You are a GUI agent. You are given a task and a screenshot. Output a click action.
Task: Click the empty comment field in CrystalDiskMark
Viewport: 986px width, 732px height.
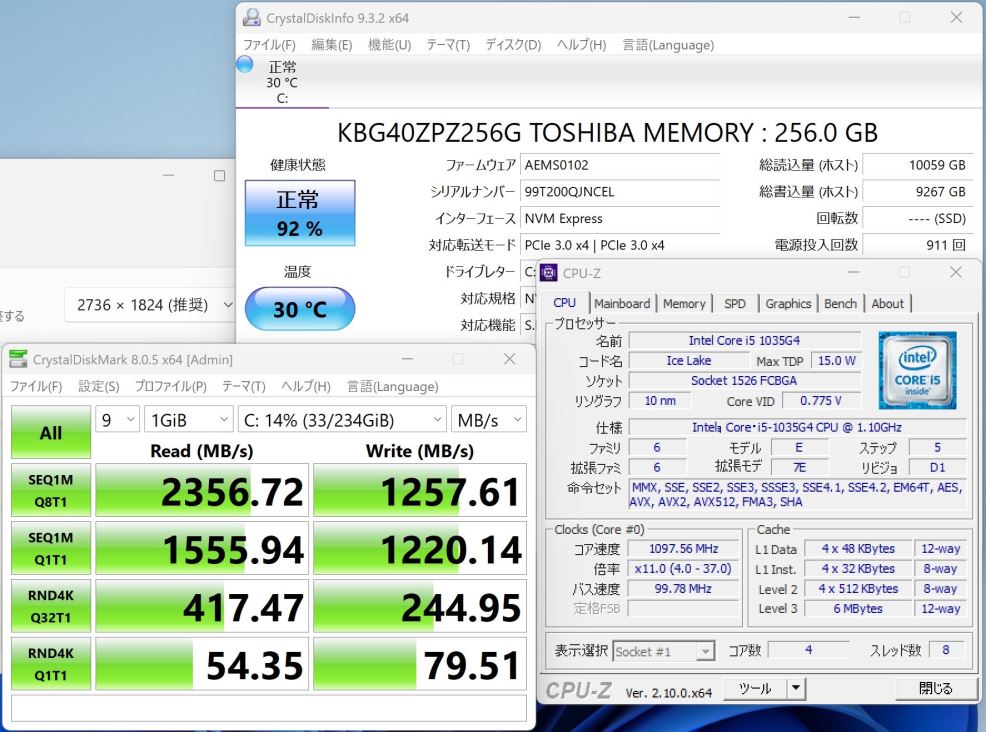pos(269,709)
